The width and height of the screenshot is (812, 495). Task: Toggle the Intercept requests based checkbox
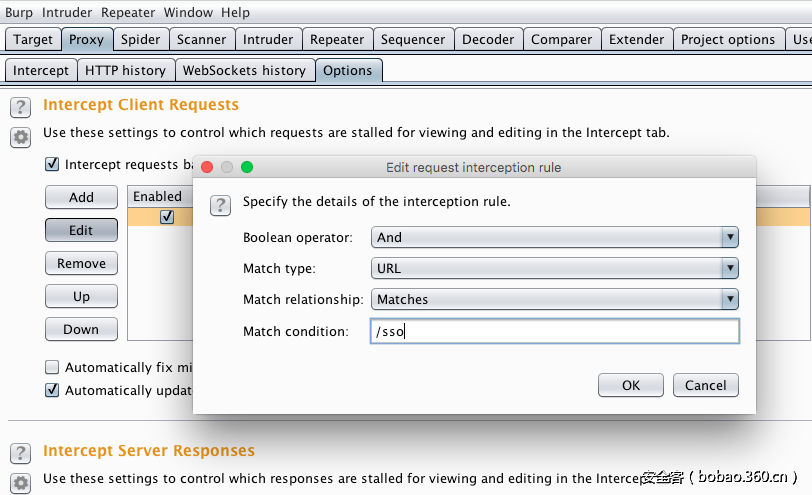point(52,165)
